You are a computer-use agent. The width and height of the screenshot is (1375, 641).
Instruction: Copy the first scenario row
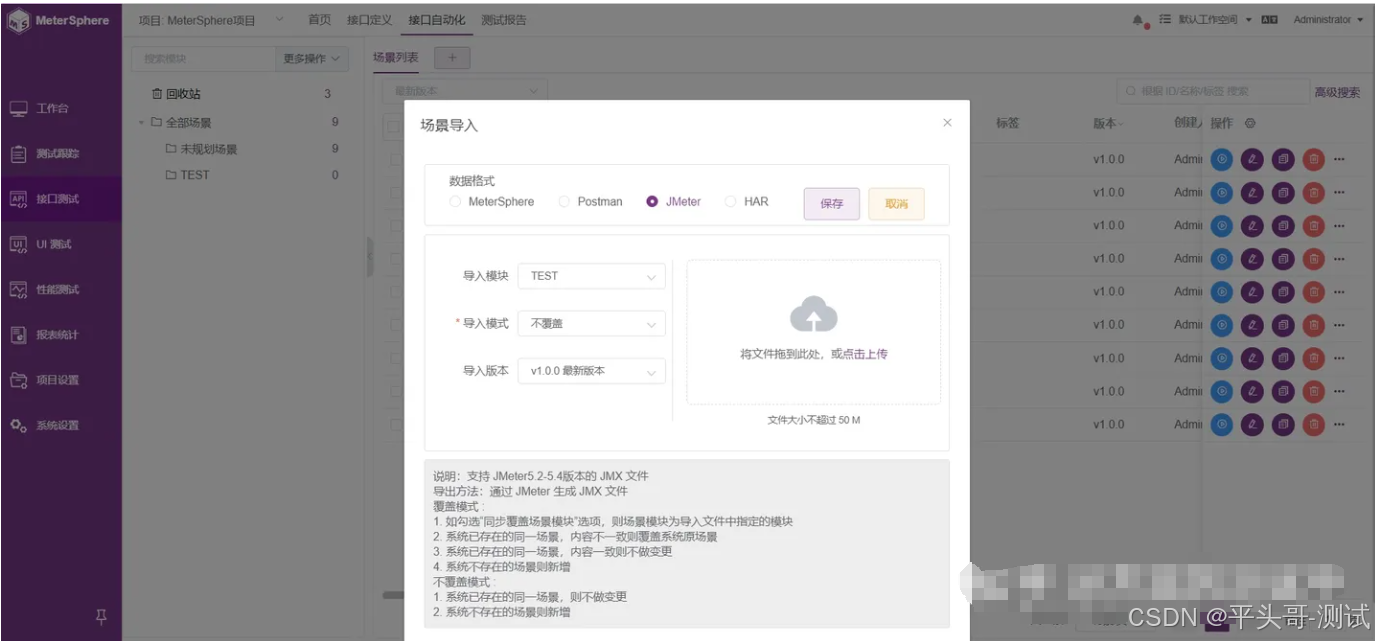1283,159
